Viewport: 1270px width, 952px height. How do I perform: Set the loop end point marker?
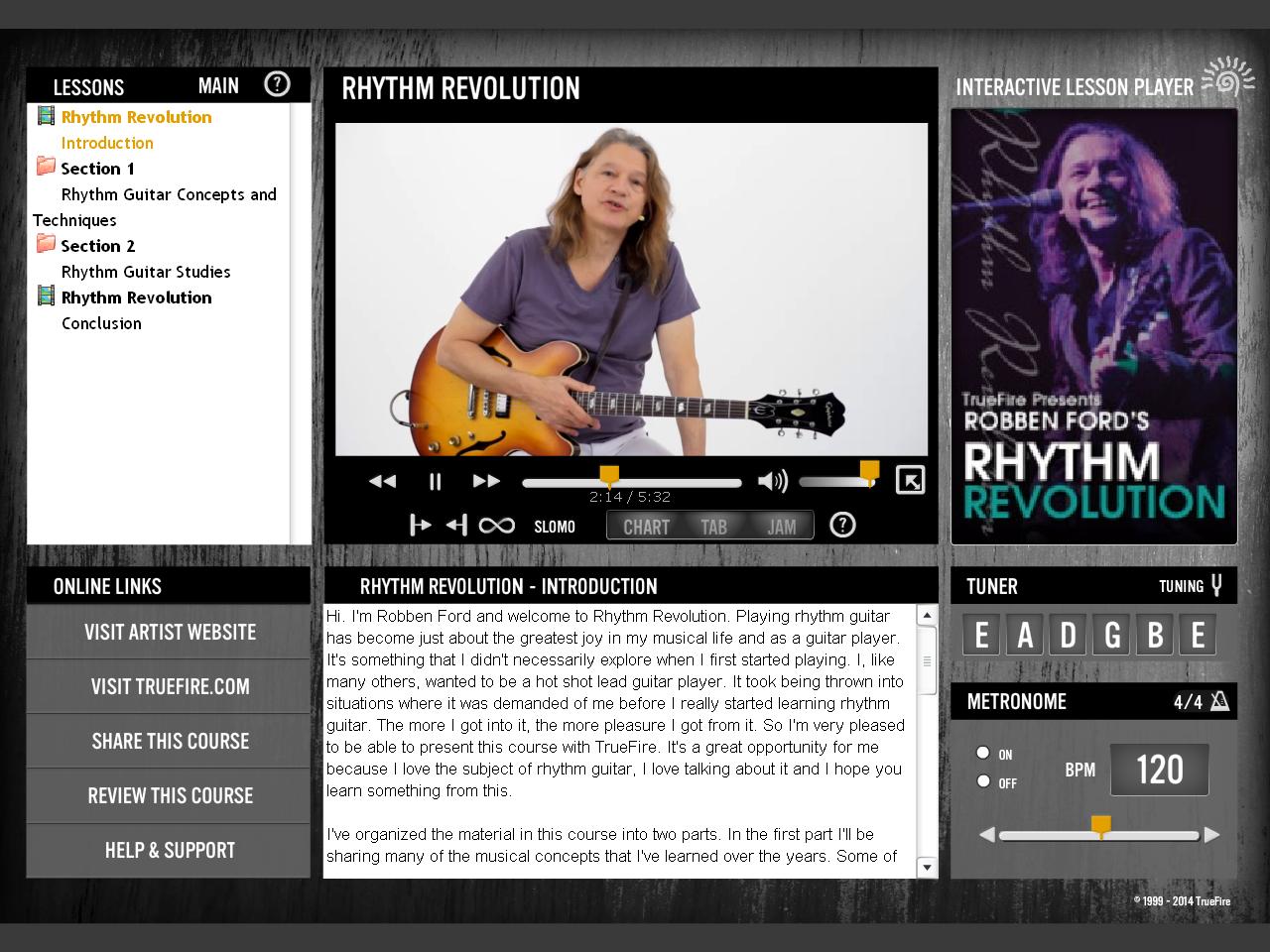[456, 526]
